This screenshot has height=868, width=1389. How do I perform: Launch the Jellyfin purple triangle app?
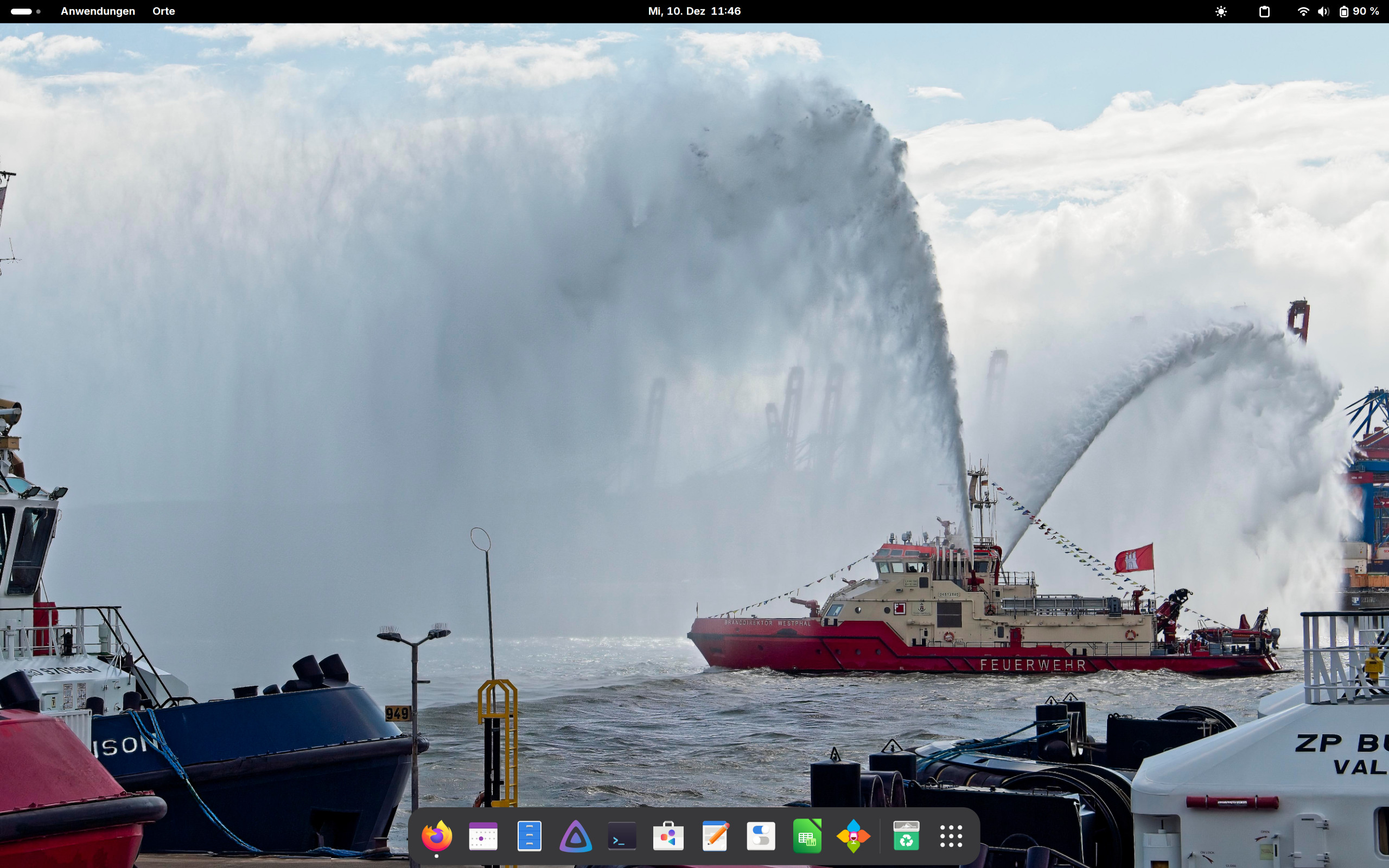(x=575, y=837)
